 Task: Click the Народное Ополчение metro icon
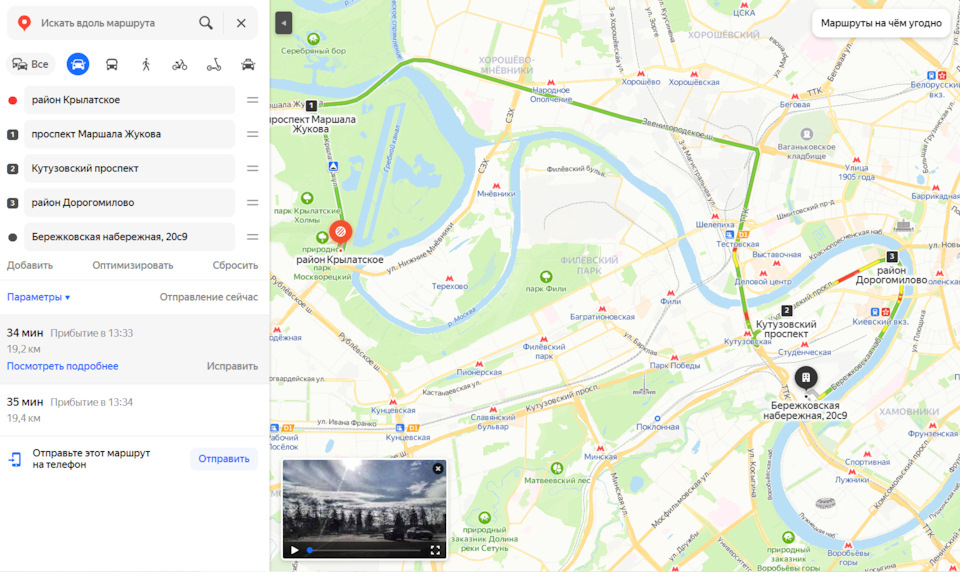click(x=550, y=82)
